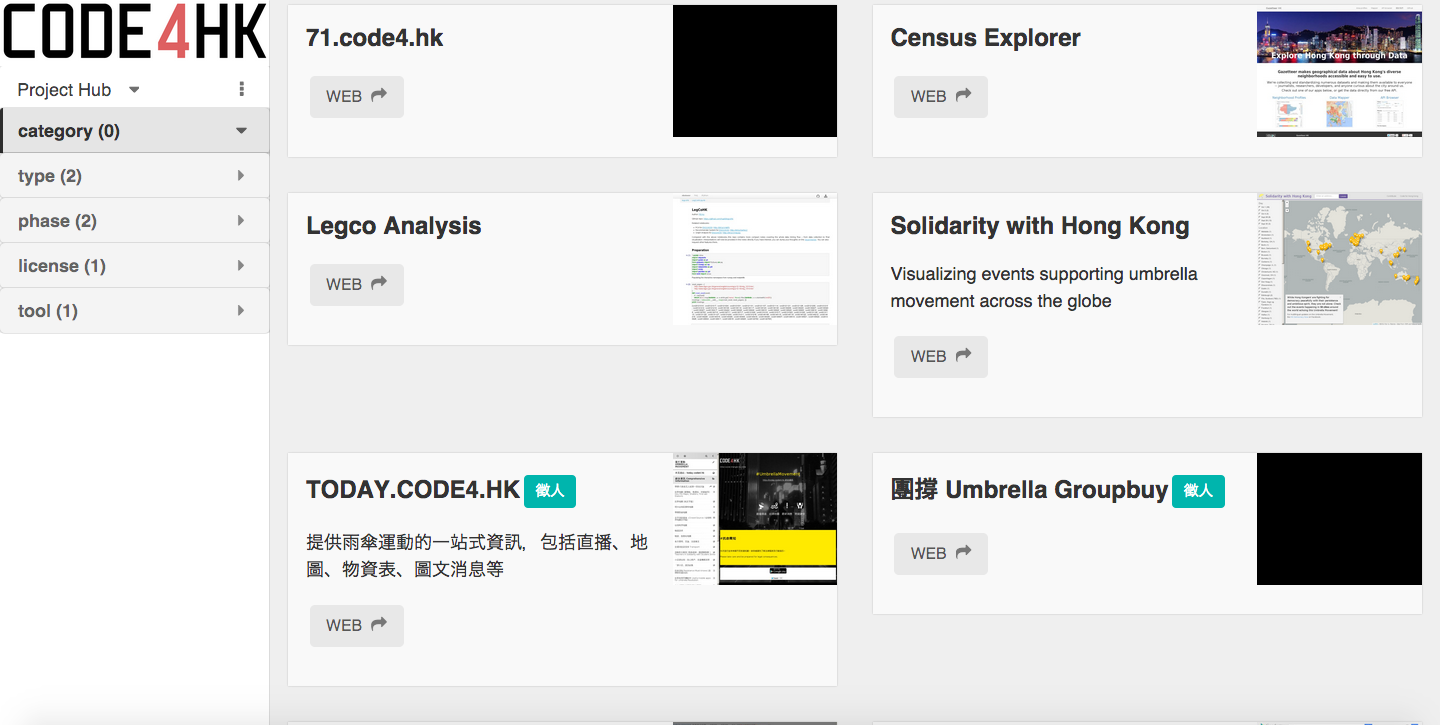Image resolution: width=1440 pixels, height=725 pixels.
Task: Click the TODAY.CODE4.HK thumbnail
Action: point(755,519)
